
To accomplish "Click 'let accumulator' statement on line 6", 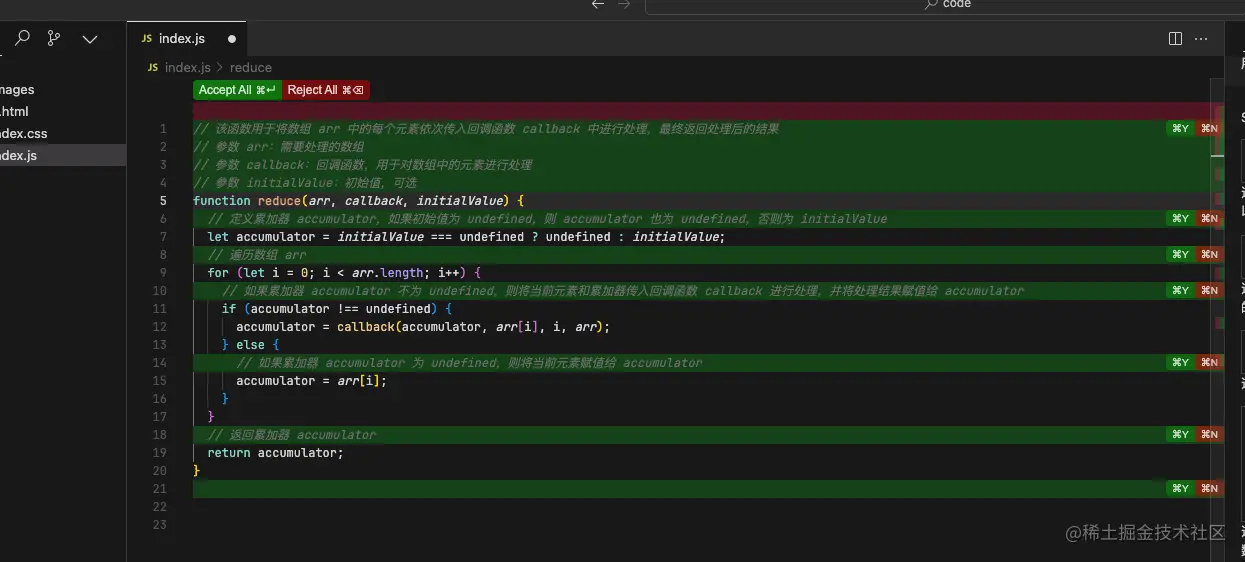I will [x=466, y=236].
